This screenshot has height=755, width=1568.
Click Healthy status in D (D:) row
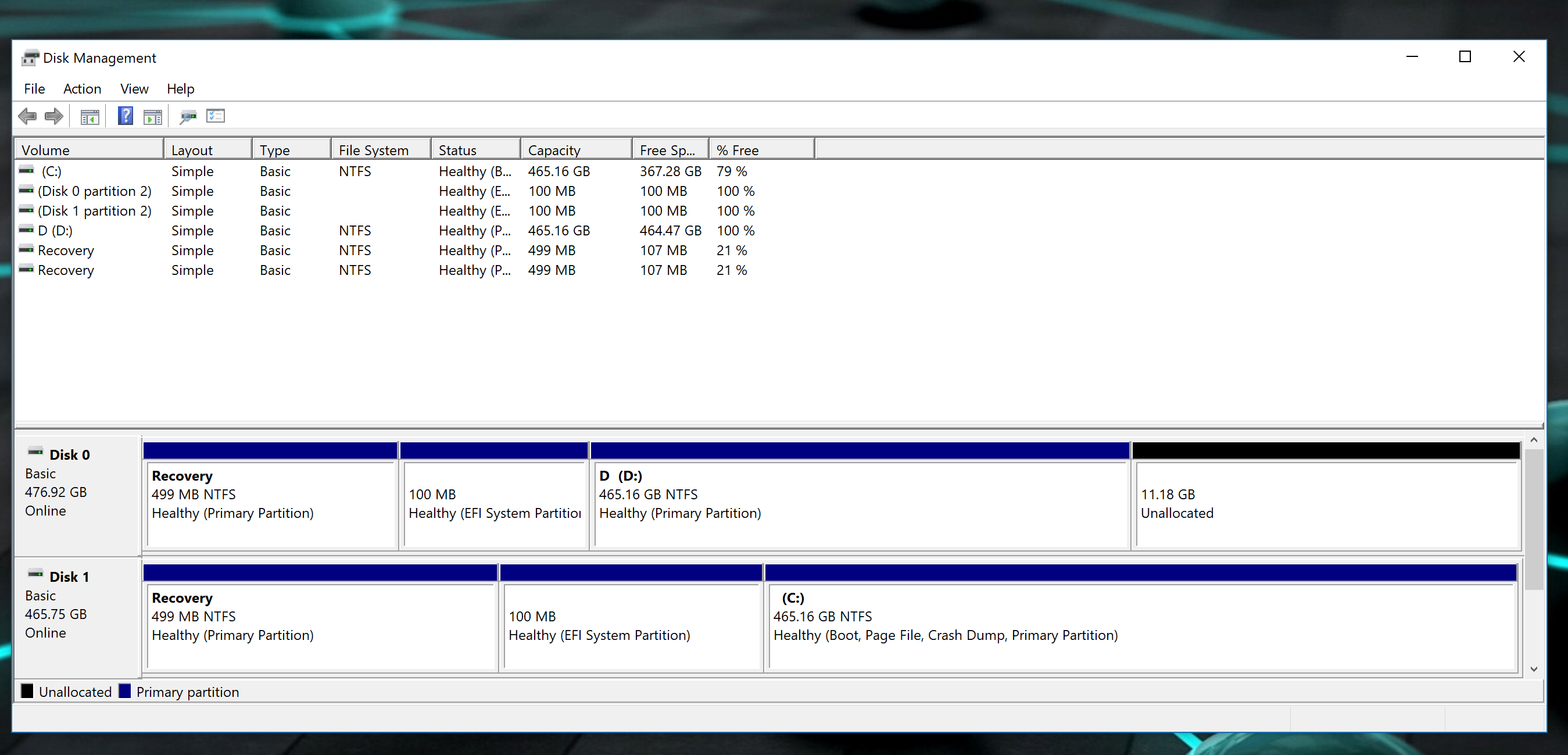point(475,231)
